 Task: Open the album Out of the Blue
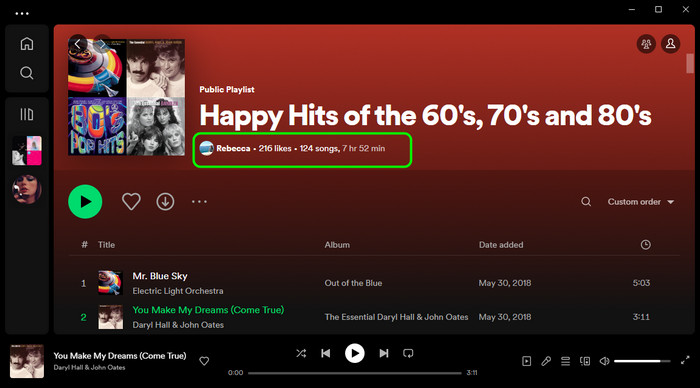click(x=353, y=283)
